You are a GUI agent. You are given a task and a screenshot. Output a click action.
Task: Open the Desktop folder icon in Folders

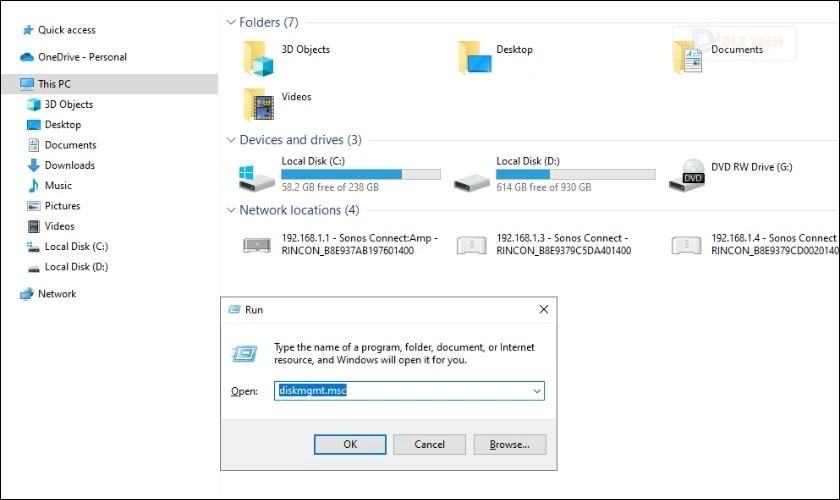coord(475,58)
